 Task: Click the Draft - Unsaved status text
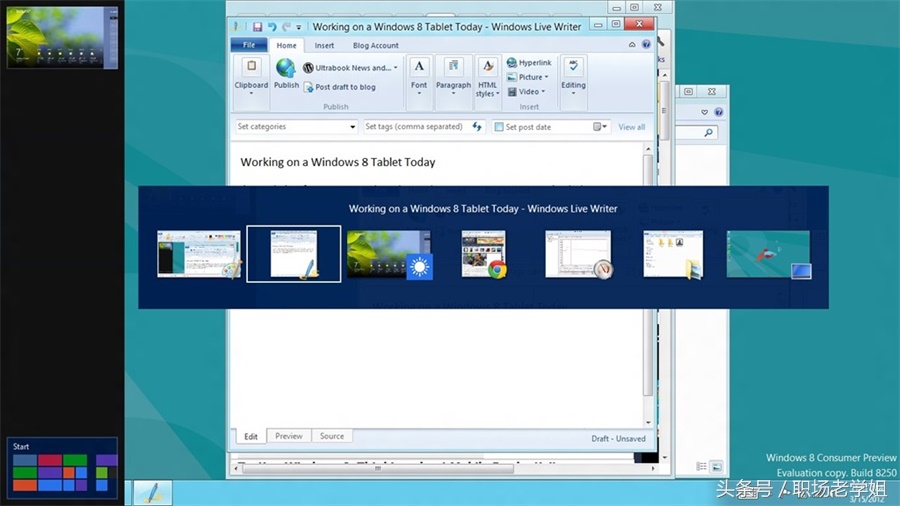click(x=618, y=439)
